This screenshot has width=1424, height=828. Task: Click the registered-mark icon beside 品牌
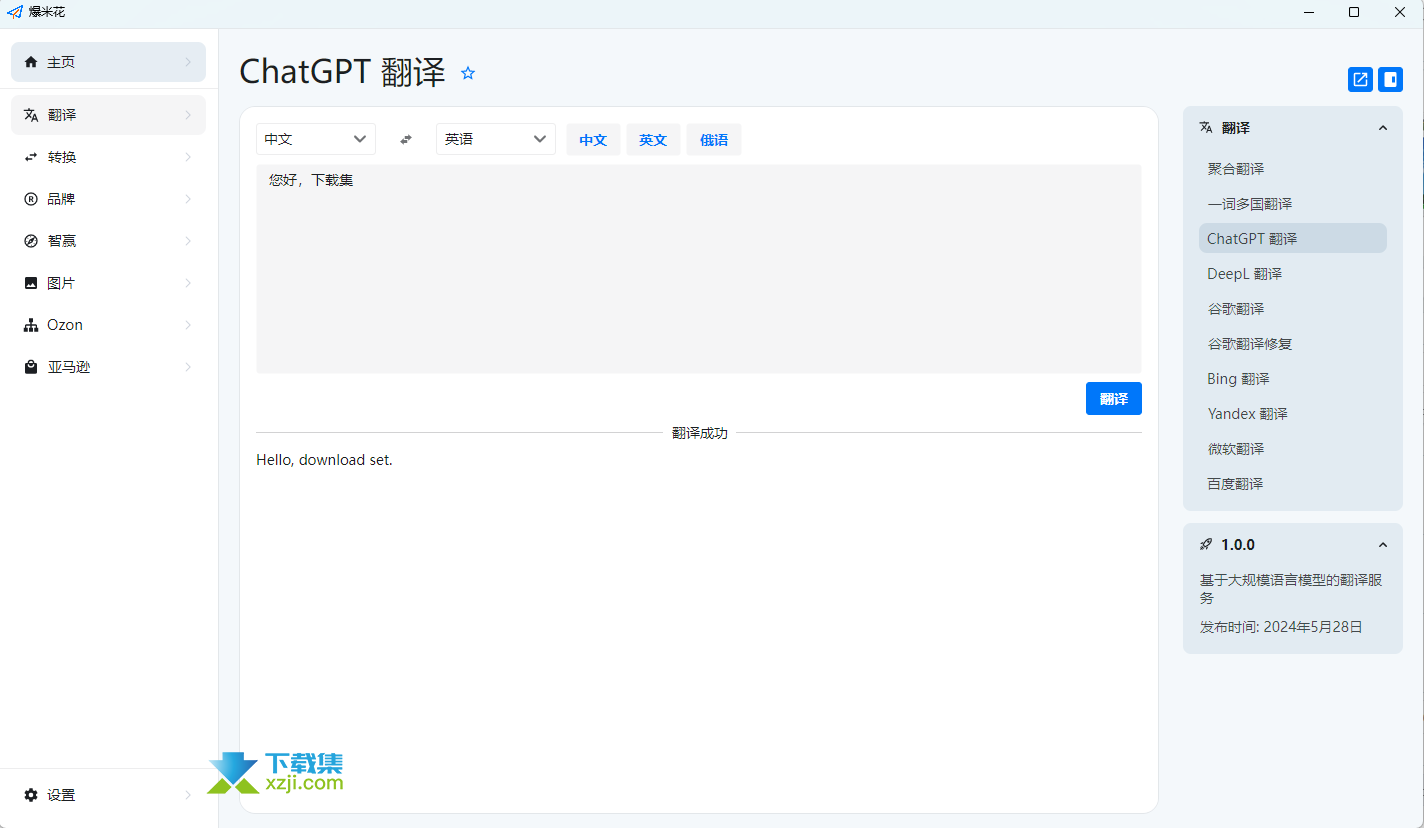(x=31, y=199)
